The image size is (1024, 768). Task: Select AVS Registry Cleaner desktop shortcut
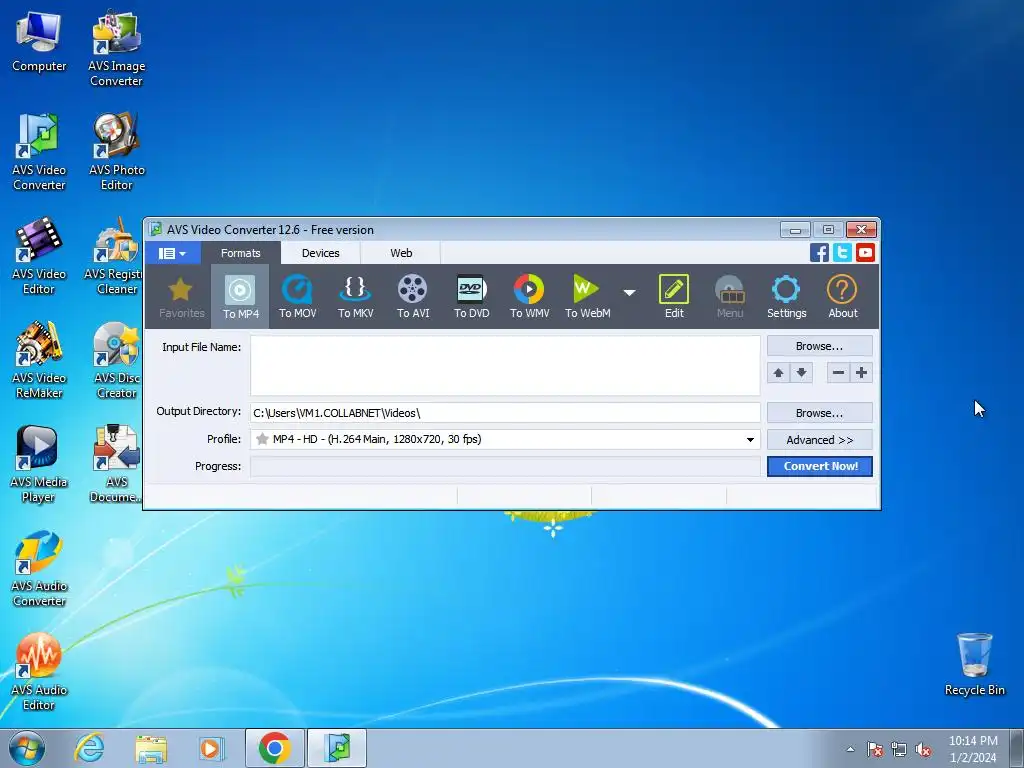pos(114,256)
